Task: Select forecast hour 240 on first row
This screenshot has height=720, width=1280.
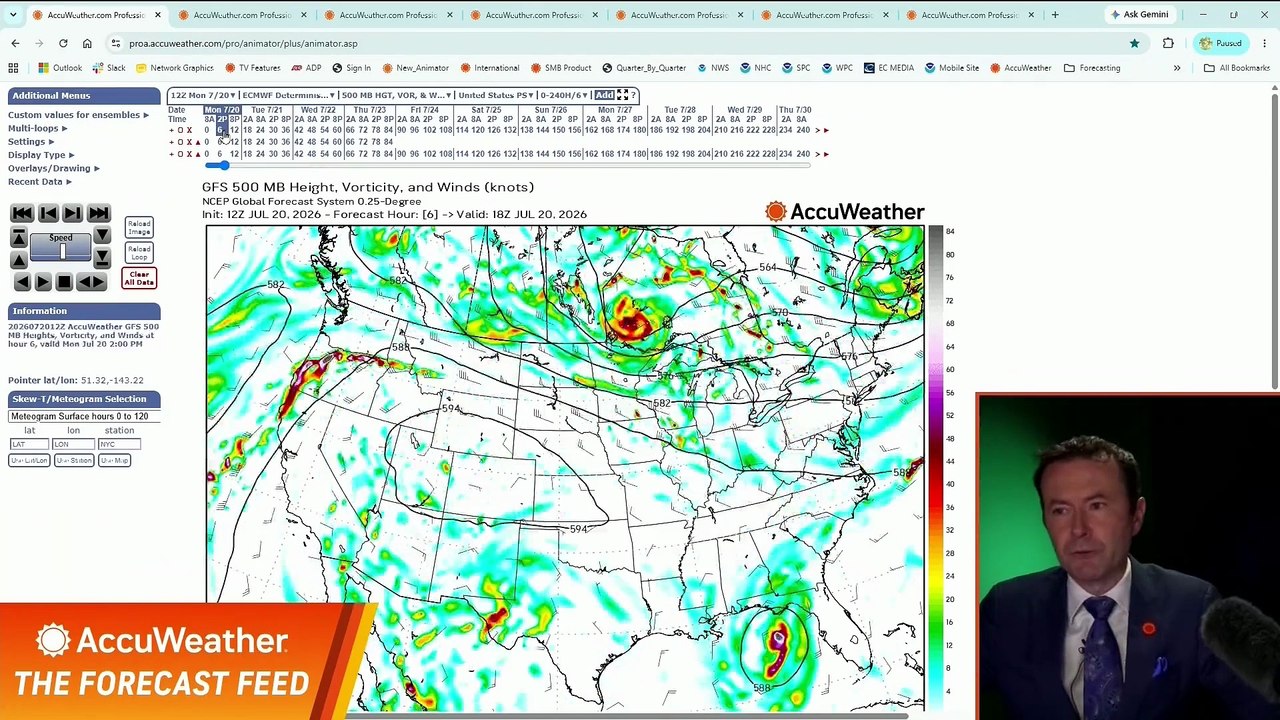Action: click(x=802, y=130)
